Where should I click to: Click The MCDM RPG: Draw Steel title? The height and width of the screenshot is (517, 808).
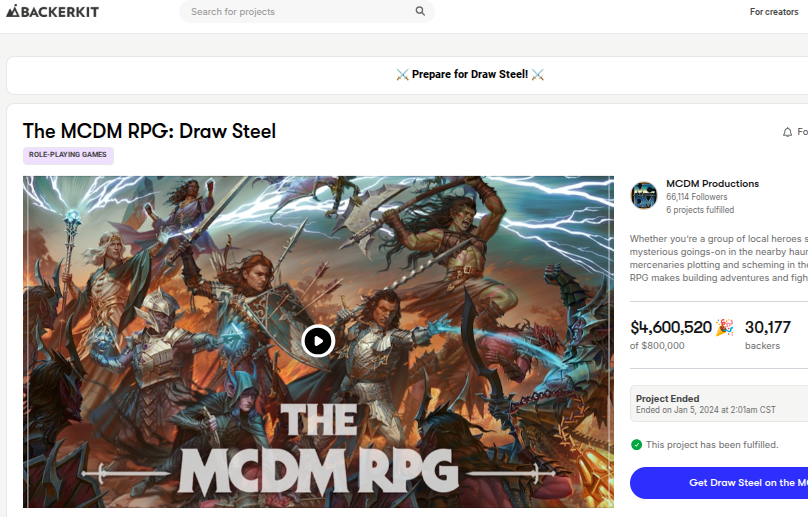click(x=149, y=131)
